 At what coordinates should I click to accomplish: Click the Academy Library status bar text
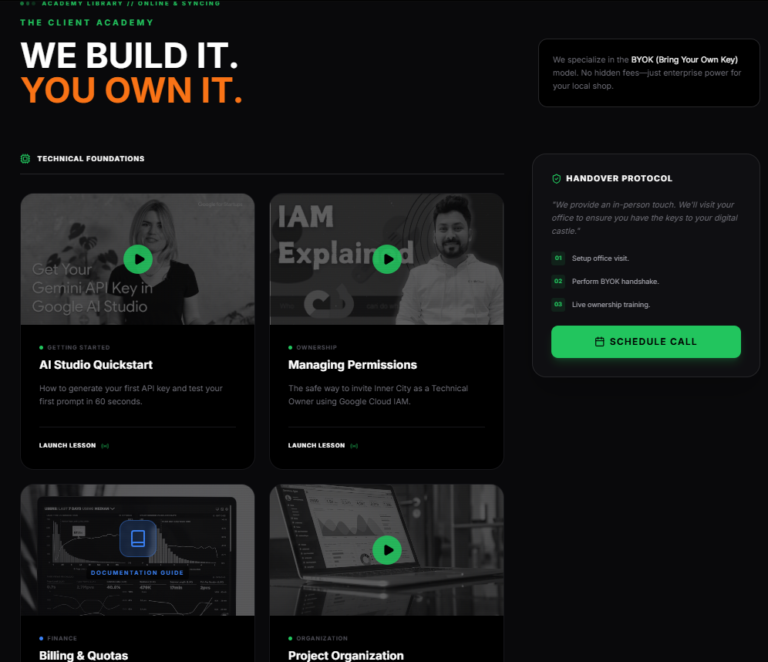(131, 3)
